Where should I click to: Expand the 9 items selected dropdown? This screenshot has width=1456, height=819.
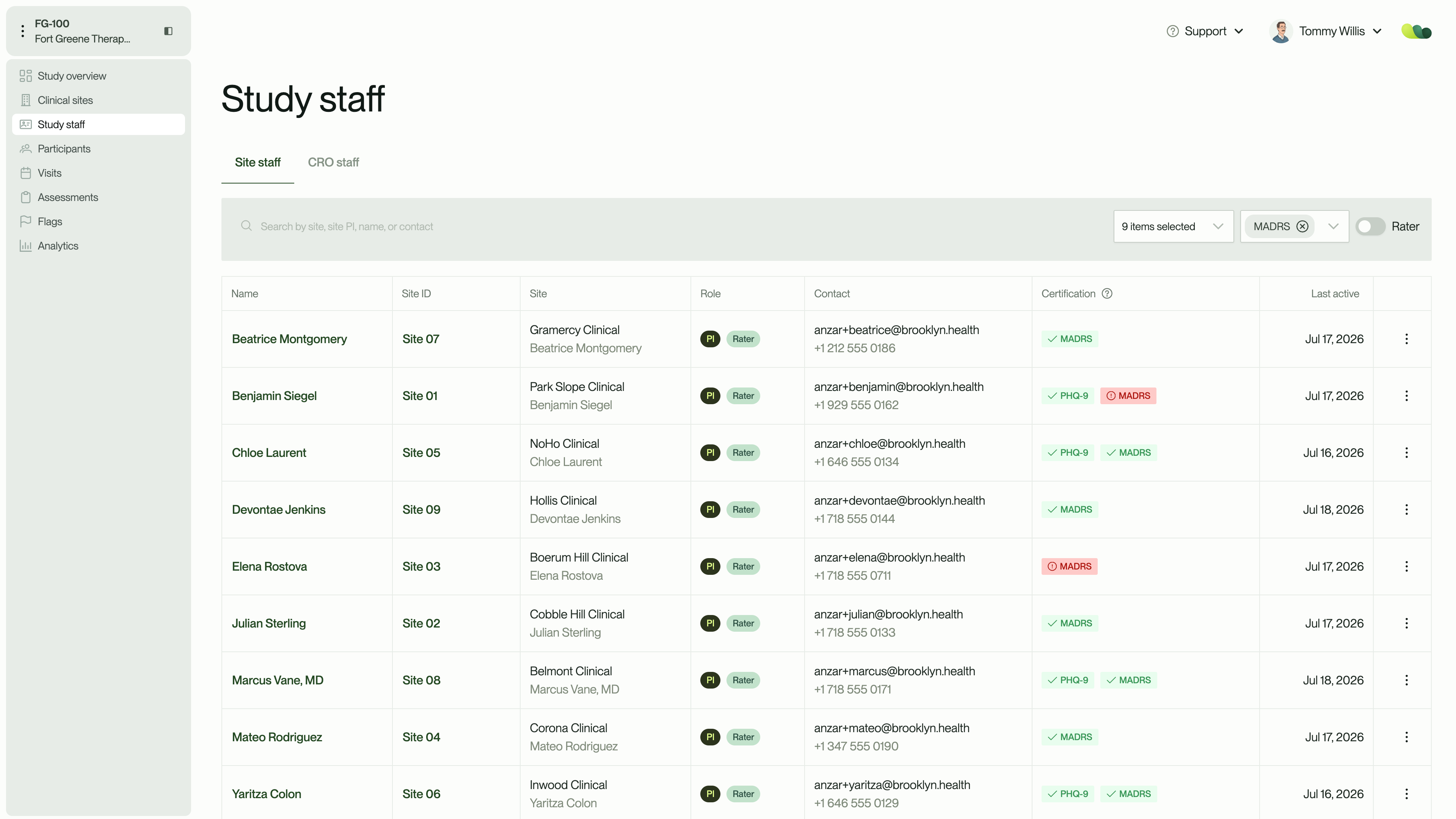tap(1173, 226)
